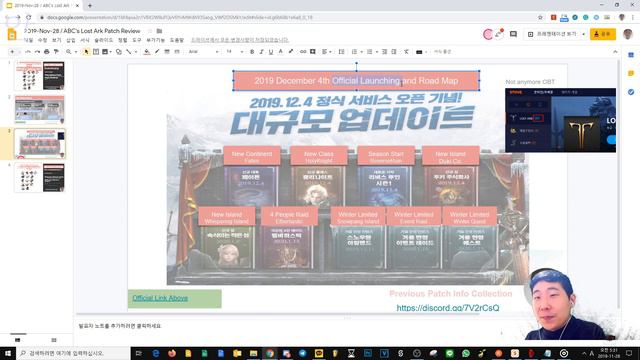Open the text alignment dropdown

[x=326, y=52]
